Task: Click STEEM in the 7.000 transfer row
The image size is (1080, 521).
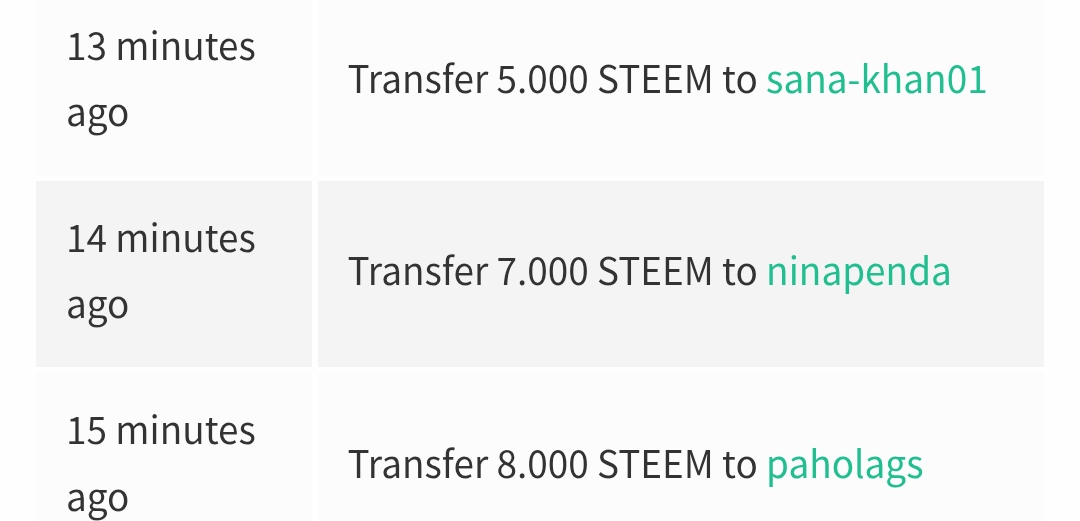Action: tap(655, 271)
